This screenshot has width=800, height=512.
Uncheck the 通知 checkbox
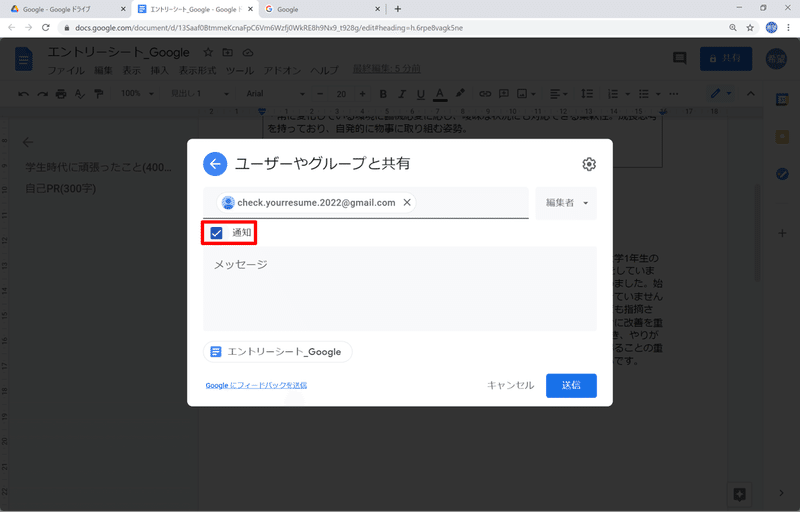coord(216,233)
